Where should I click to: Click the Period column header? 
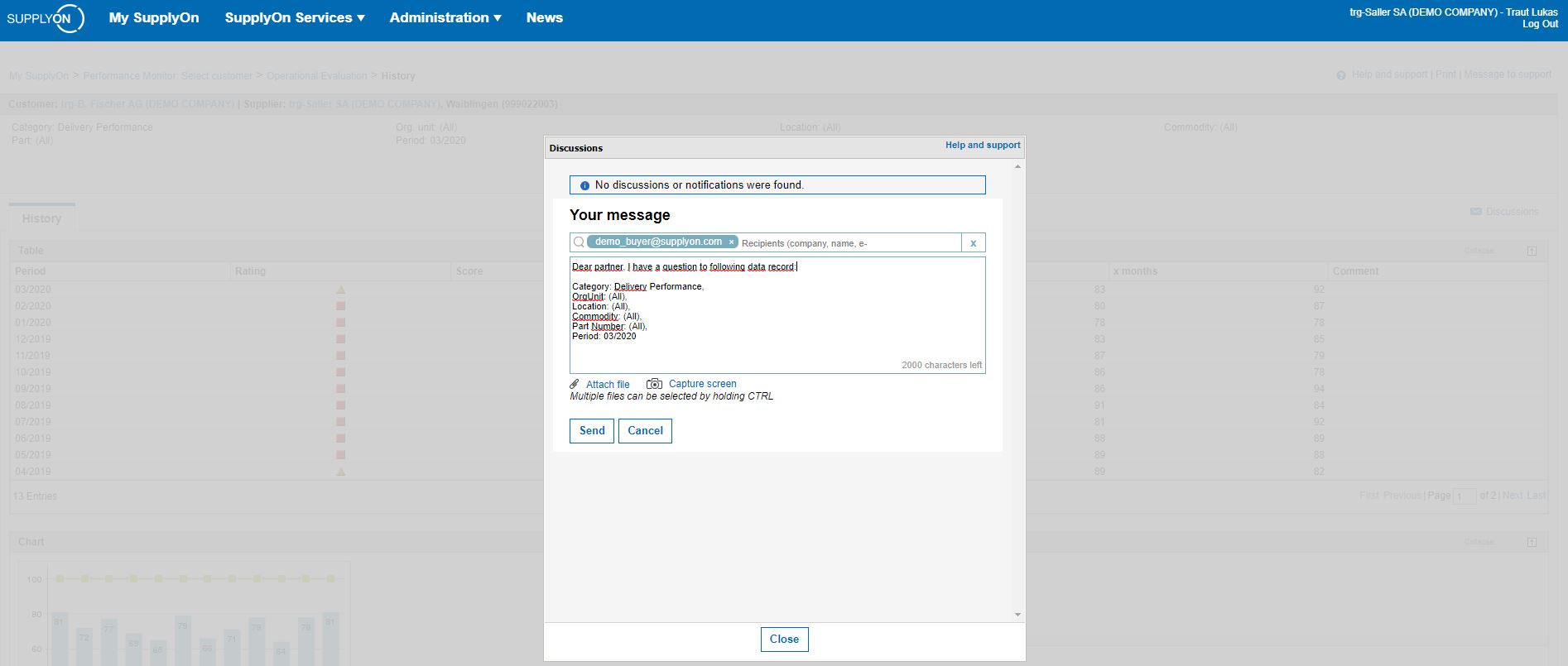(31, 271)
